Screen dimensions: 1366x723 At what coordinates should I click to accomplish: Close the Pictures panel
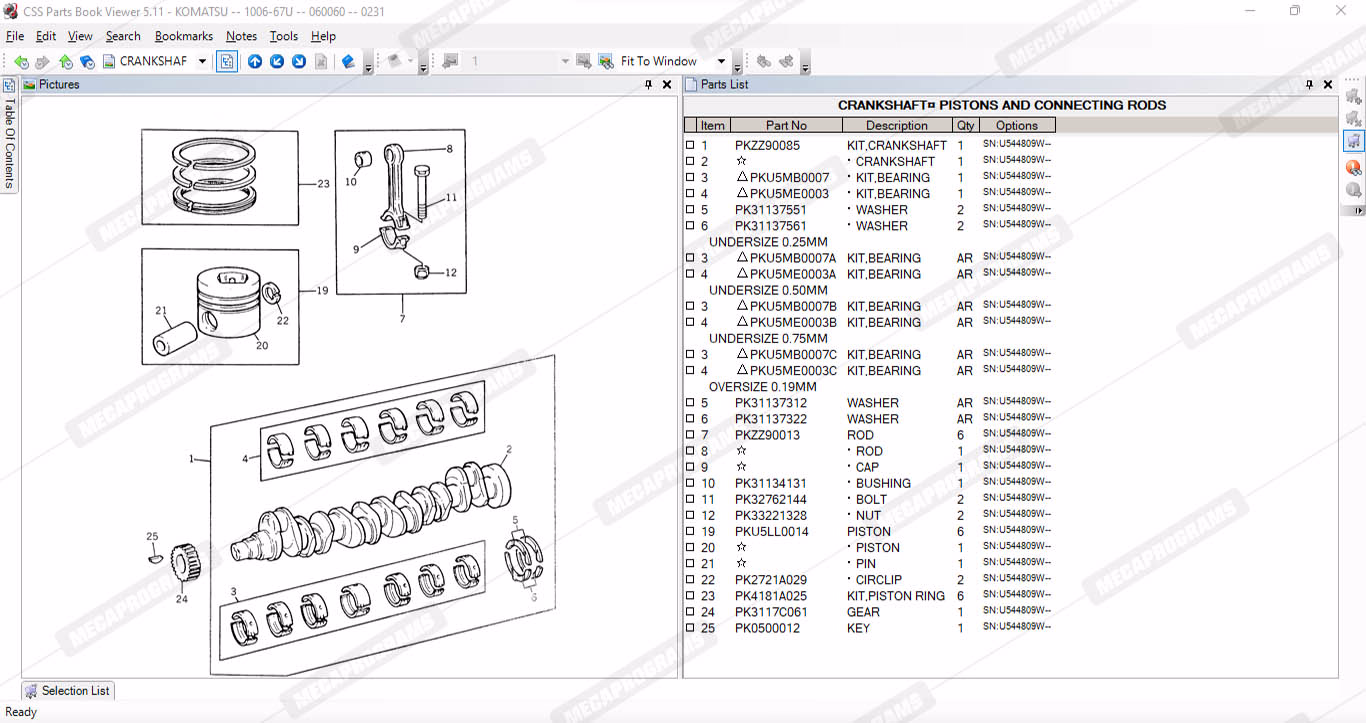click(x=667, y=85)
